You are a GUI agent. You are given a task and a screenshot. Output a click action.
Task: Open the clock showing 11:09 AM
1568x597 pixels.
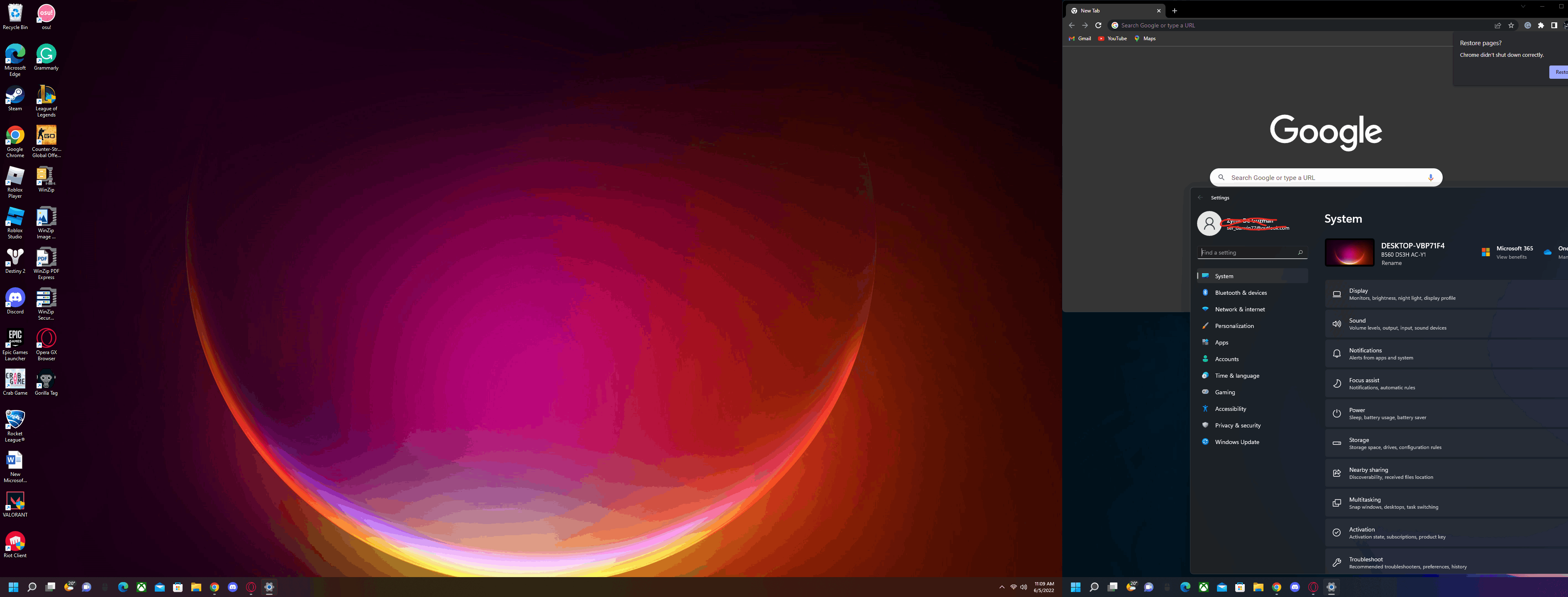(x=1044, y=587)
